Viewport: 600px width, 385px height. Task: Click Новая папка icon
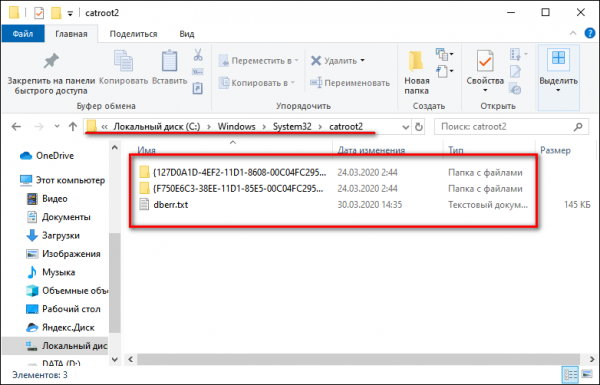pyautogui.click(x=416, y=61)
